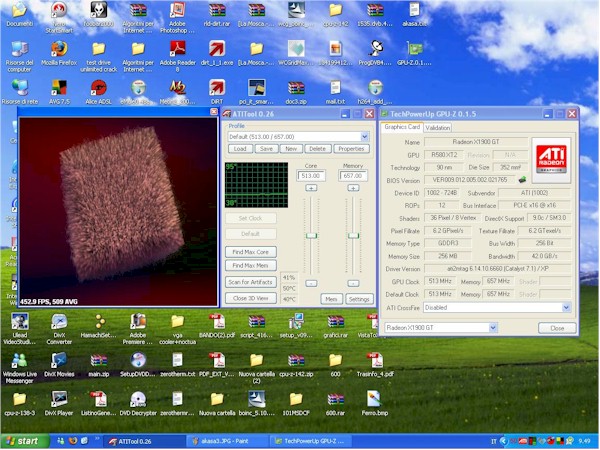600x450 pixels.
Task: Open the Windows Live Messenger desktop icon
Action: tap(19, 359)
